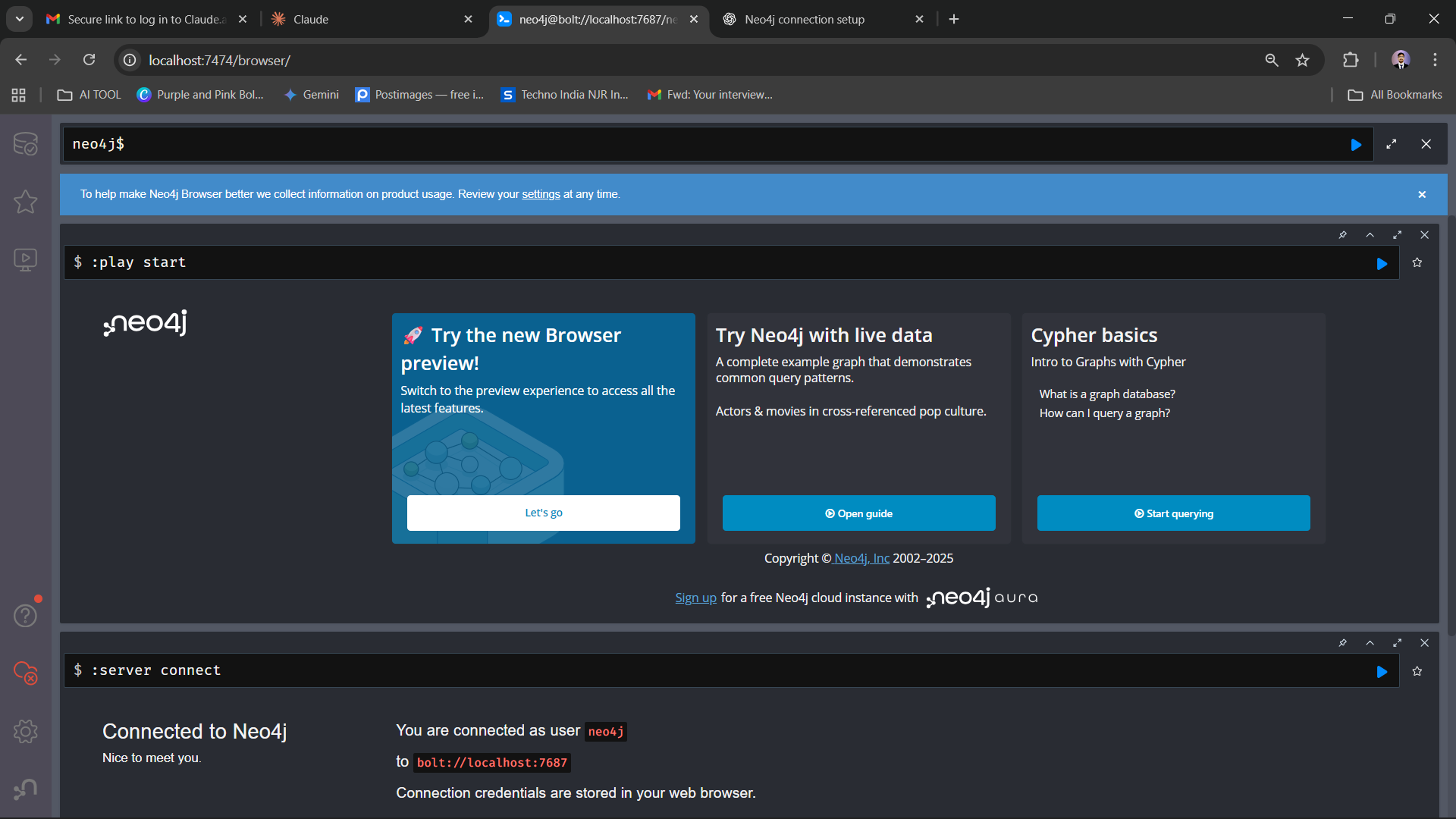The image size is (1456, 819).
Task: Bookmark this page with star icon
Action: [x=1302, y=60]
